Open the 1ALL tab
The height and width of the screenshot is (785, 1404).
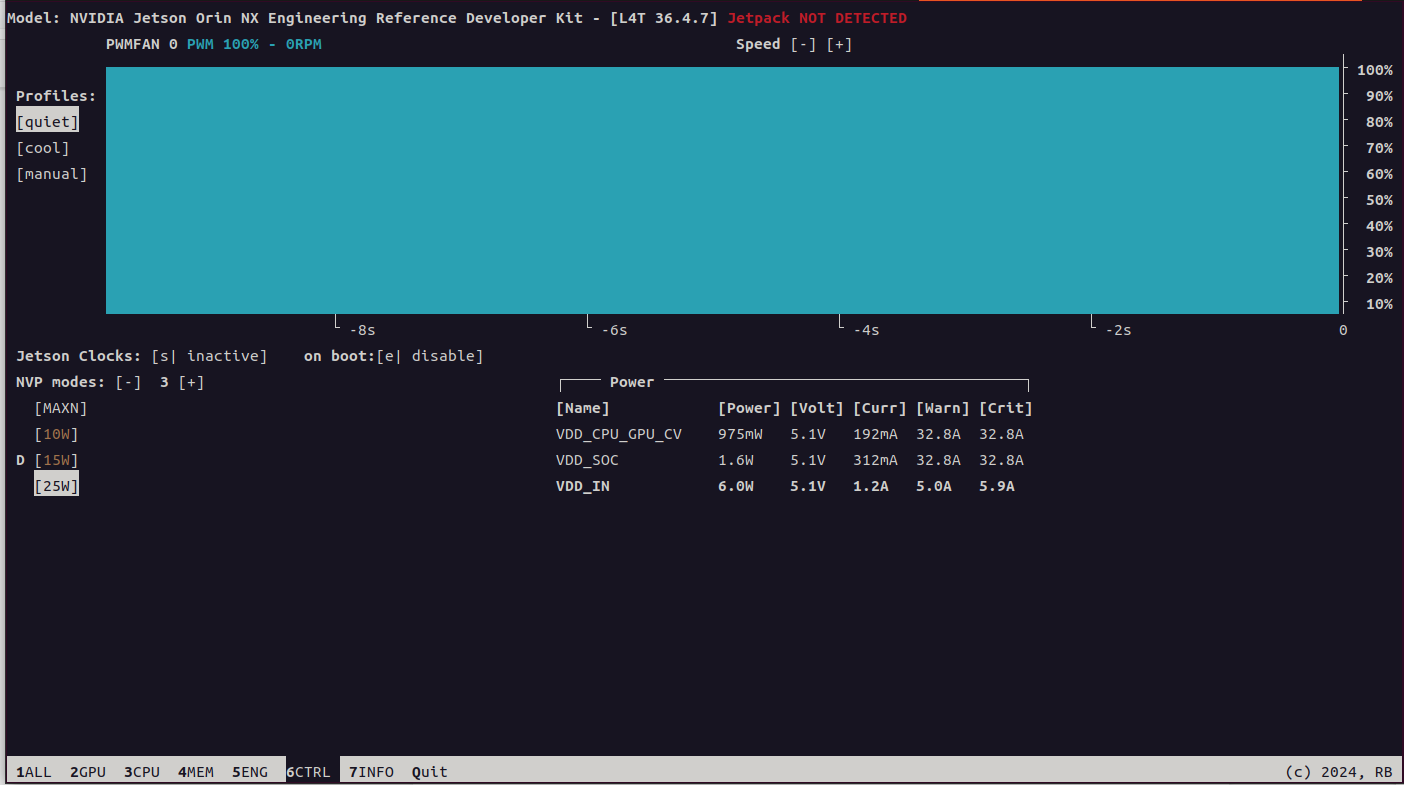point(34,772)
